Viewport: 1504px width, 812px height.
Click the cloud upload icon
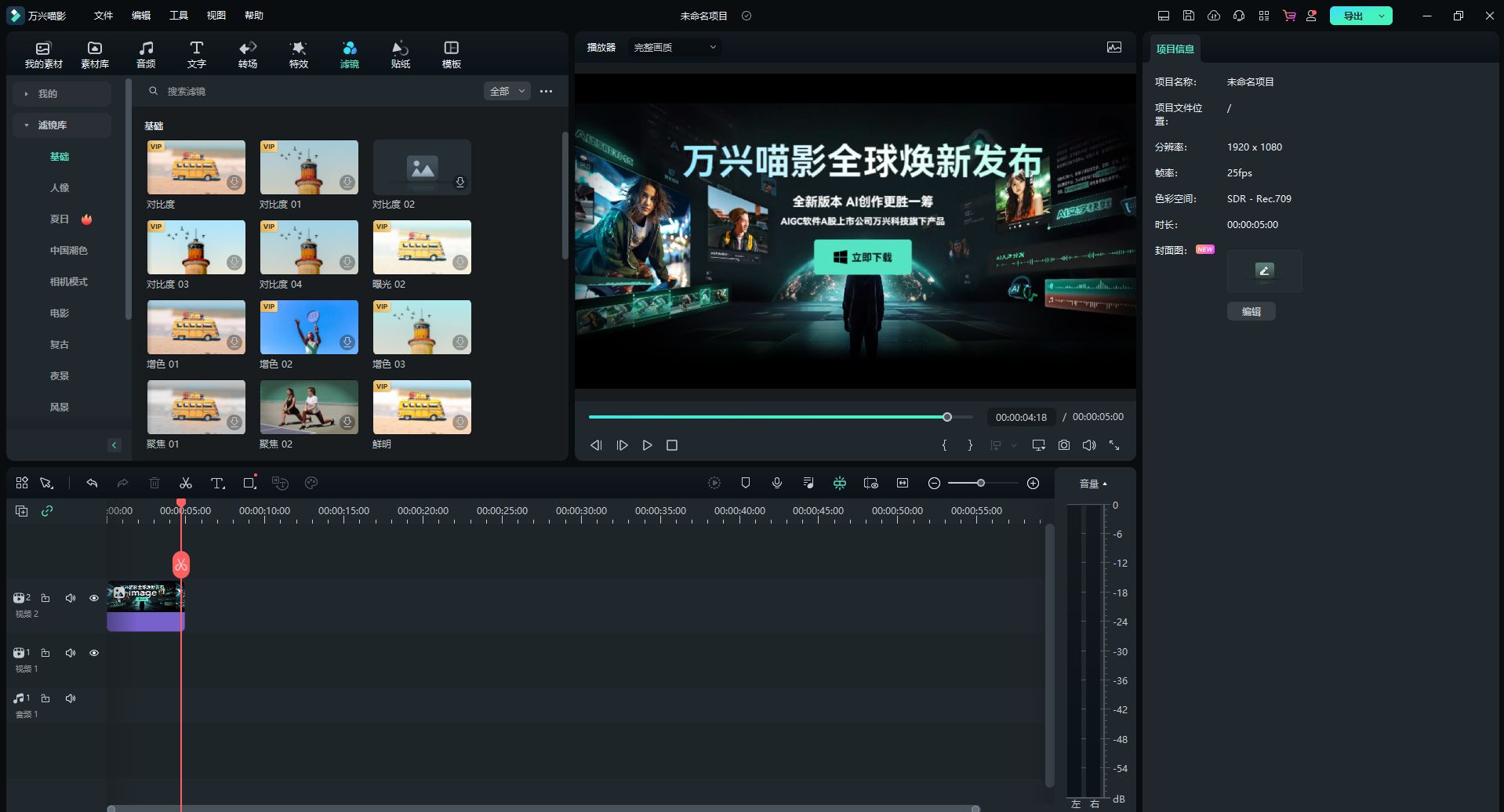tap(1214, 16)
